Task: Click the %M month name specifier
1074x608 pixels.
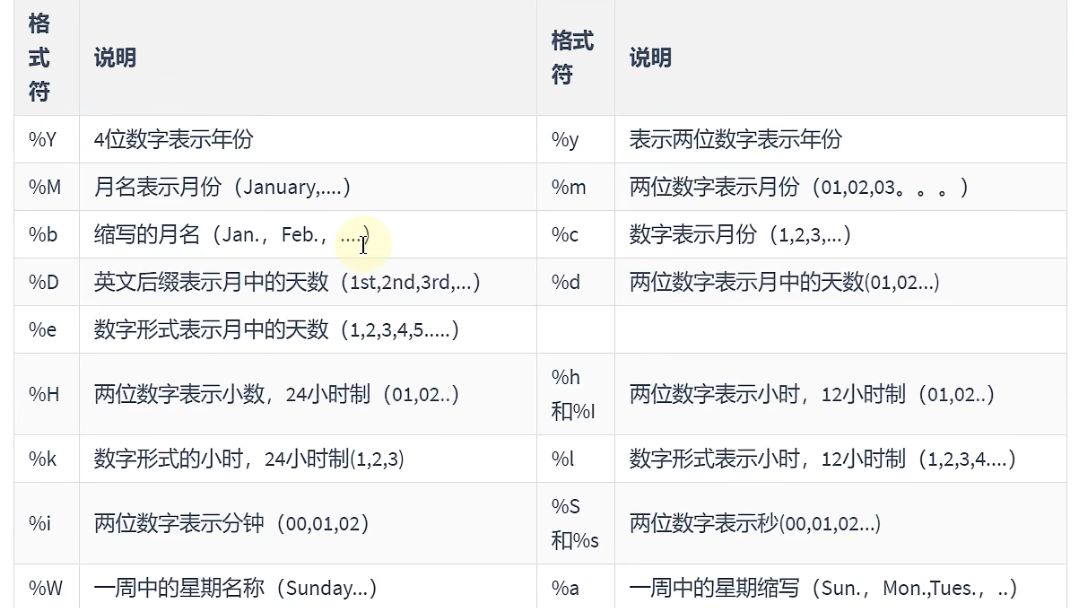Action: pos(45,187)
